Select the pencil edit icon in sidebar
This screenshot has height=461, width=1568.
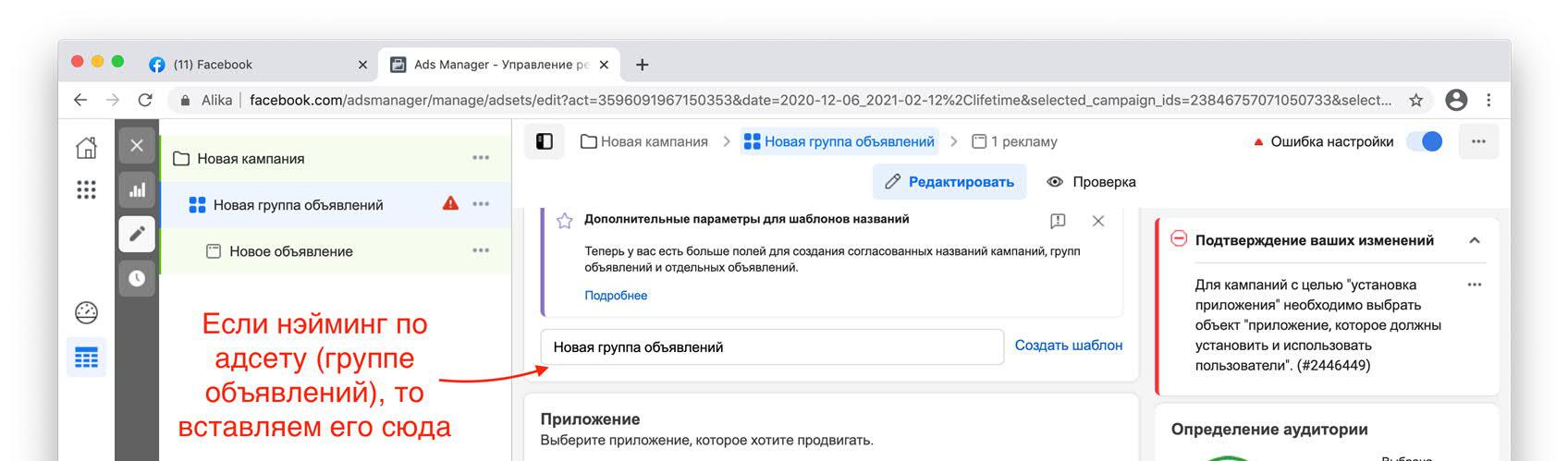click(x=137, y=234)
